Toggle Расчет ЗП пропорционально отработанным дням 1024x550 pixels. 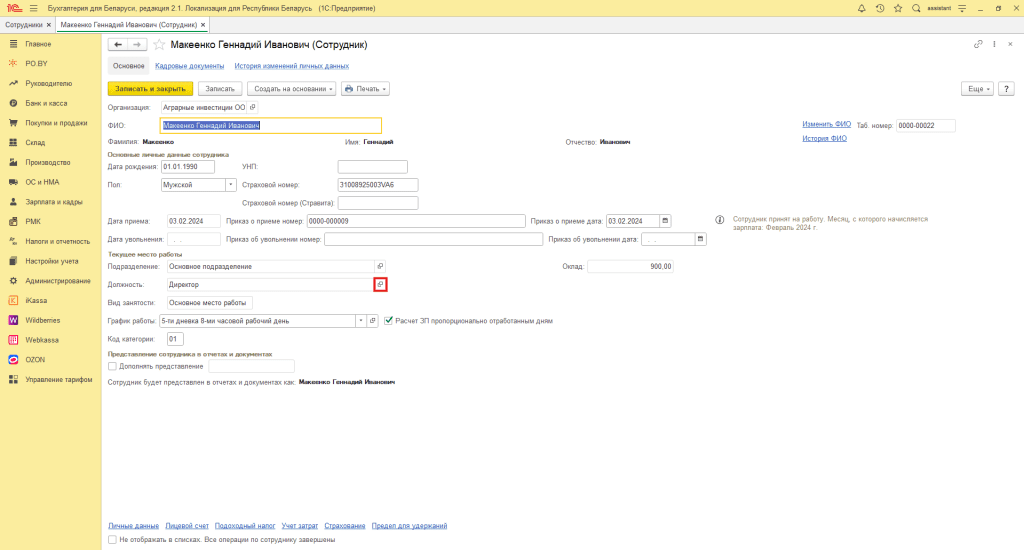point(389,321)
